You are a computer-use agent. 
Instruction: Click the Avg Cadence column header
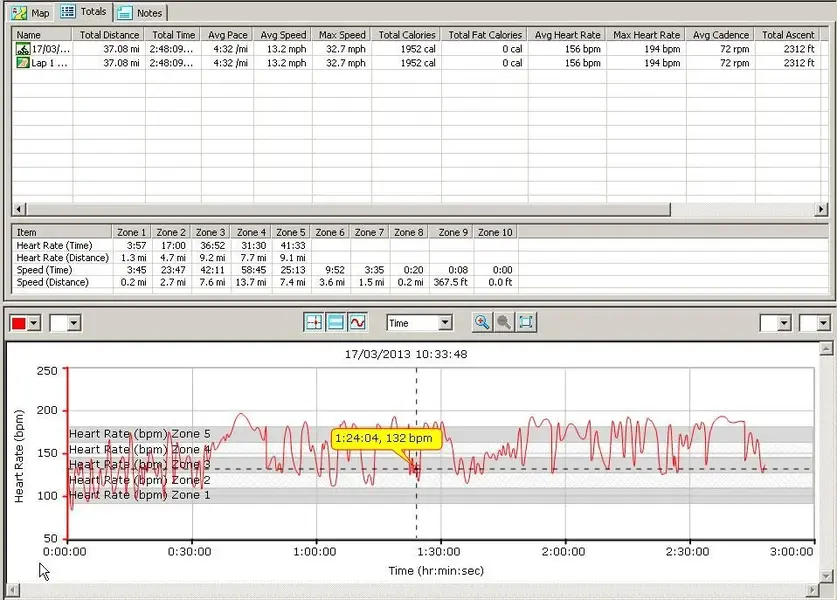tap(721, 35)
